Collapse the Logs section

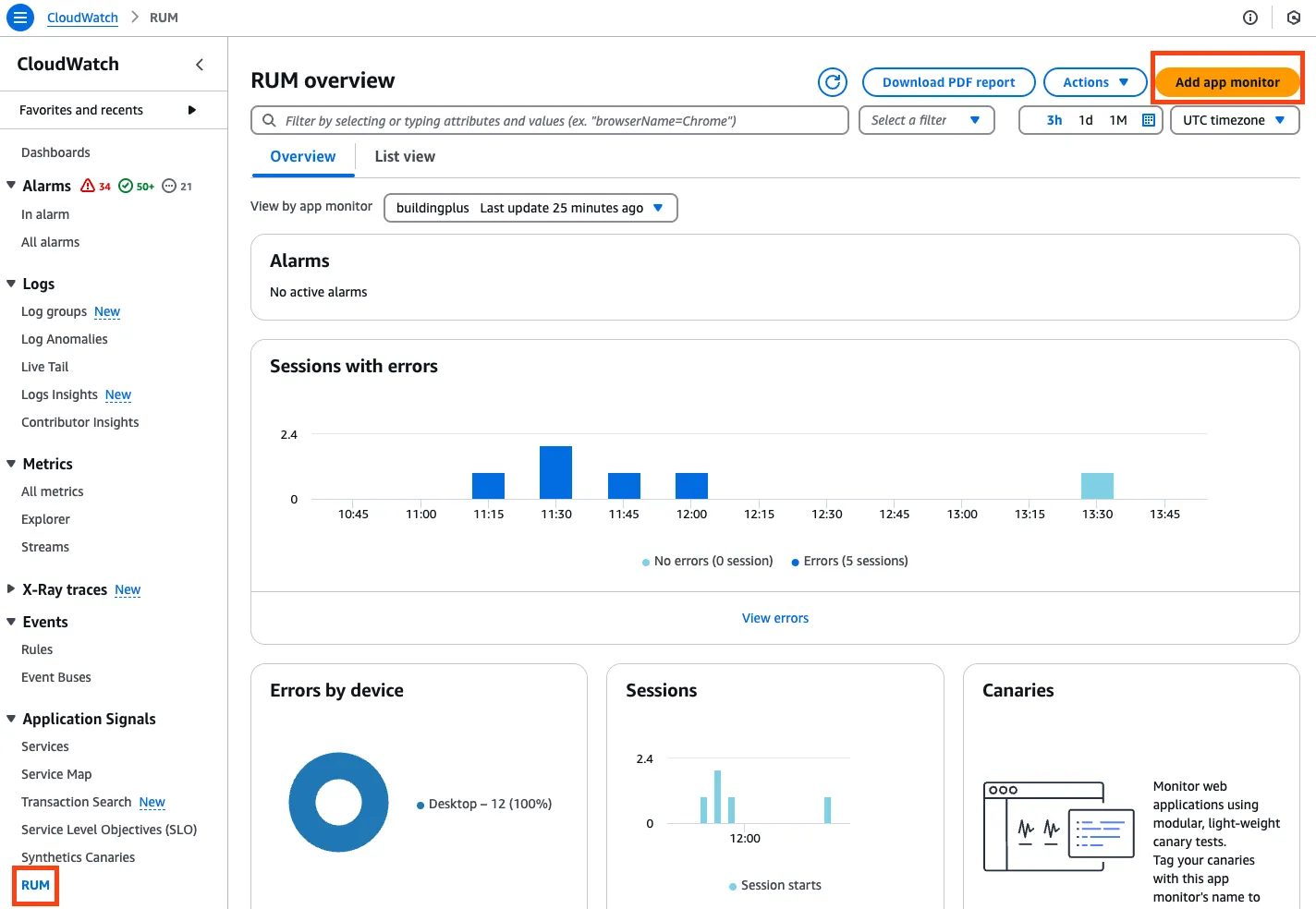[x=11, y=283]
